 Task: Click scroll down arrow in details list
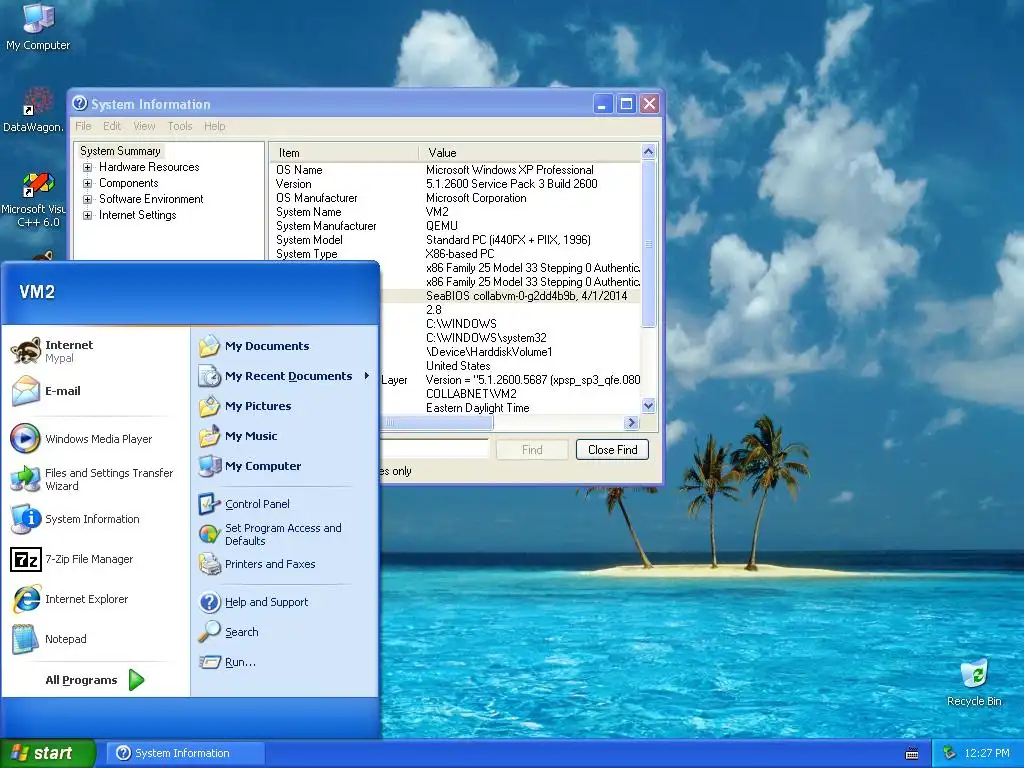(x=648, y=406)
